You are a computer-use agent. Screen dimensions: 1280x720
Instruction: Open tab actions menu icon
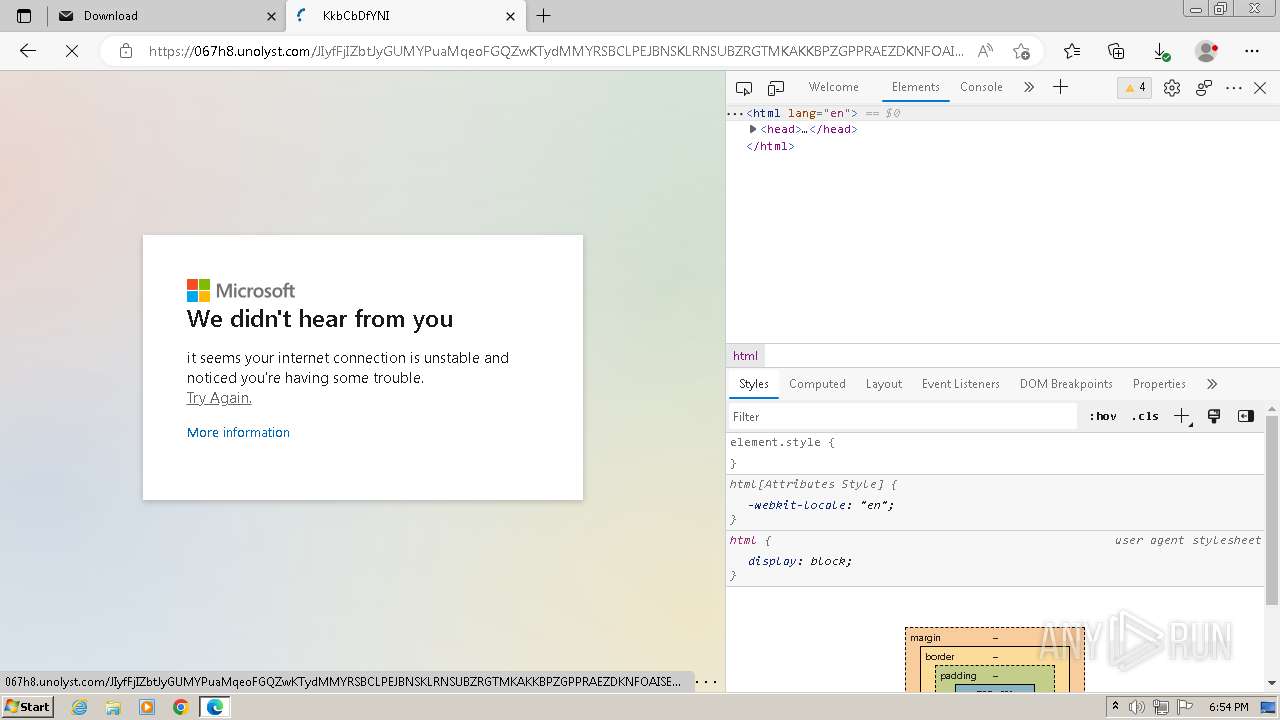[24, 16]
